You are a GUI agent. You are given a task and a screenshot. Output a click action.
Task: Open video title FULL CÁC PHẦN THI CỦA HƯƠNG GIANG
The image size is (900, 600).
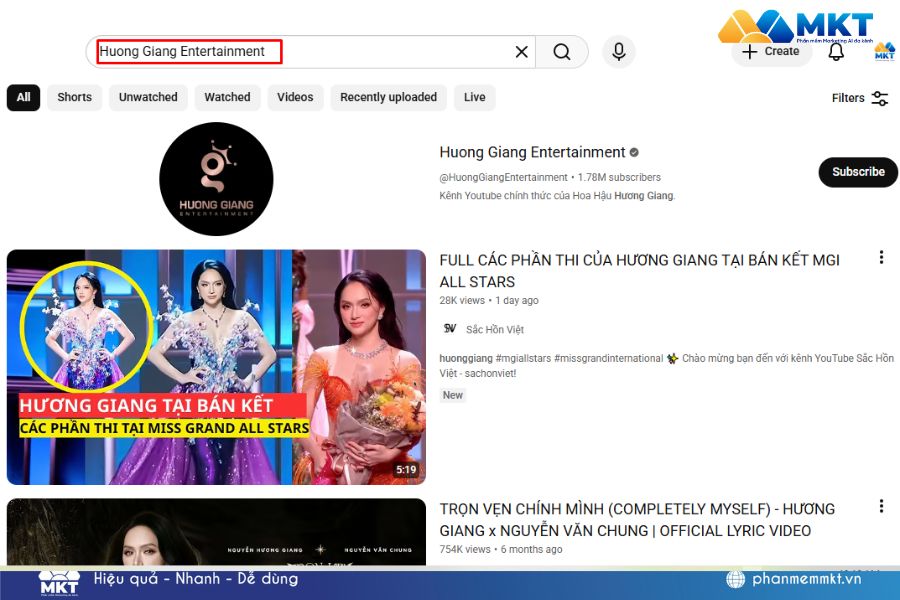639,271
